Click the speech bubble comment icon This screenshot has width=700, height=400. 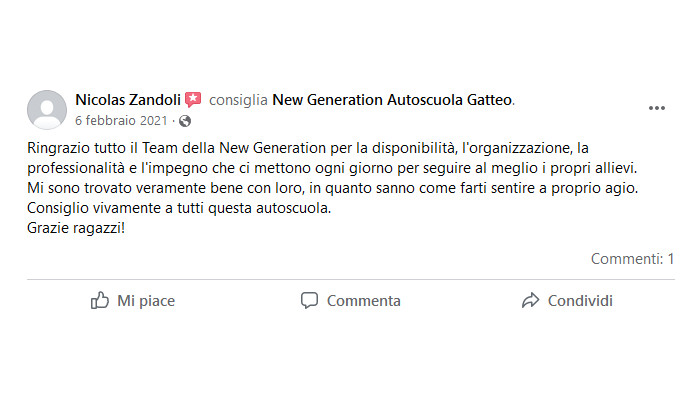(x=309, y=300)
